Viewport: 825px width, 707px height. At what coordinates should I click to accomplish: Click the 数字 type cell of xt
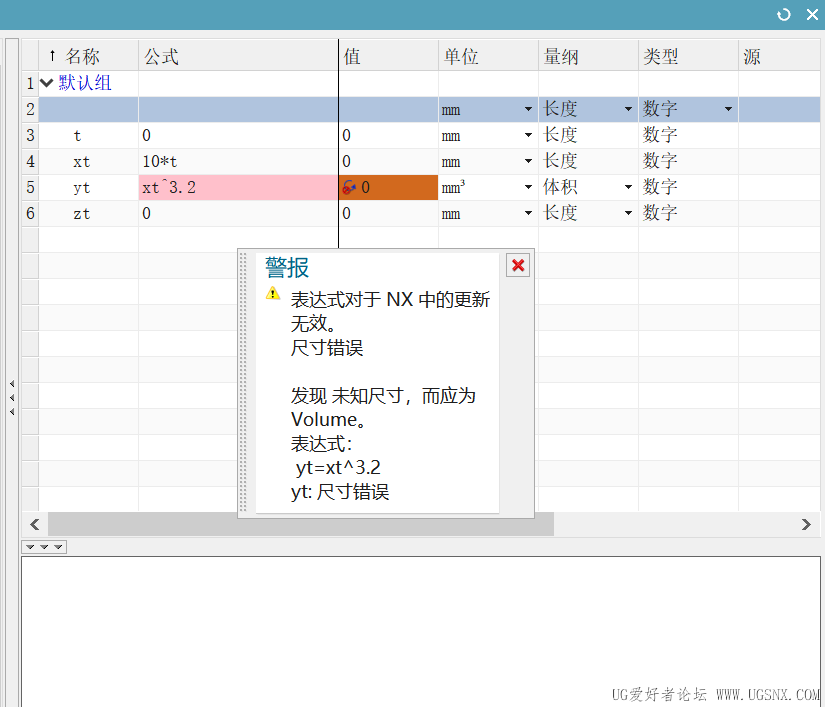(x=688, y=161)
